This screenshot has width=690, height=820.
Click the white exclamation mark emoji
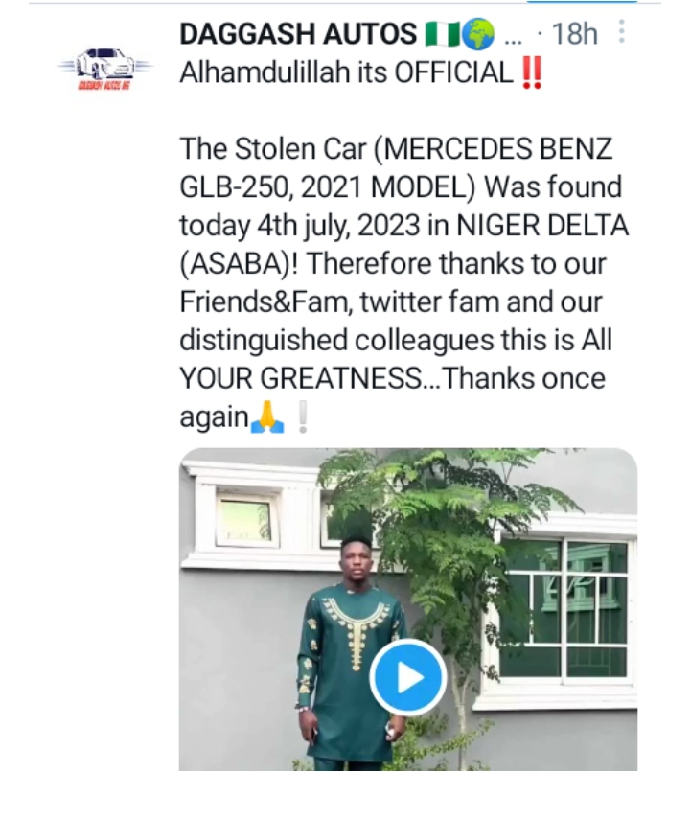pyautogui.click(x=303, y=417)
